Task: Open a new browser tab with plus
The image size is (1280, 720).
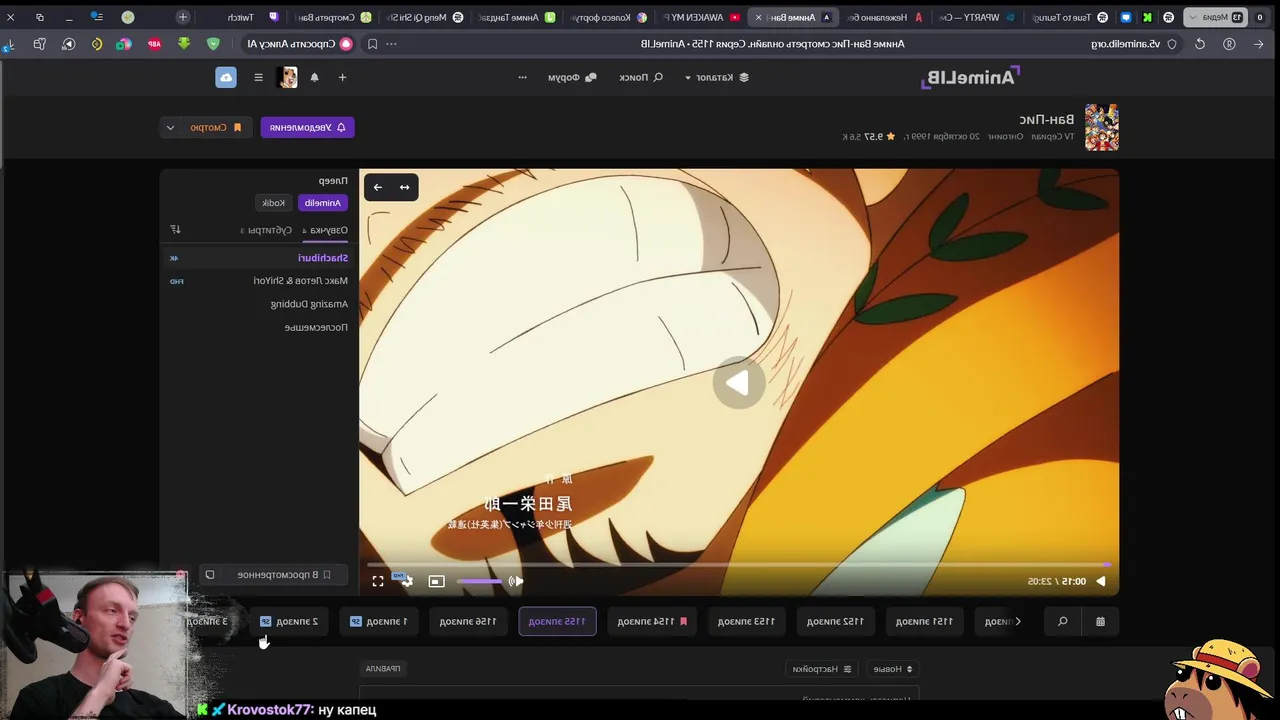Action: pos(183,17)
